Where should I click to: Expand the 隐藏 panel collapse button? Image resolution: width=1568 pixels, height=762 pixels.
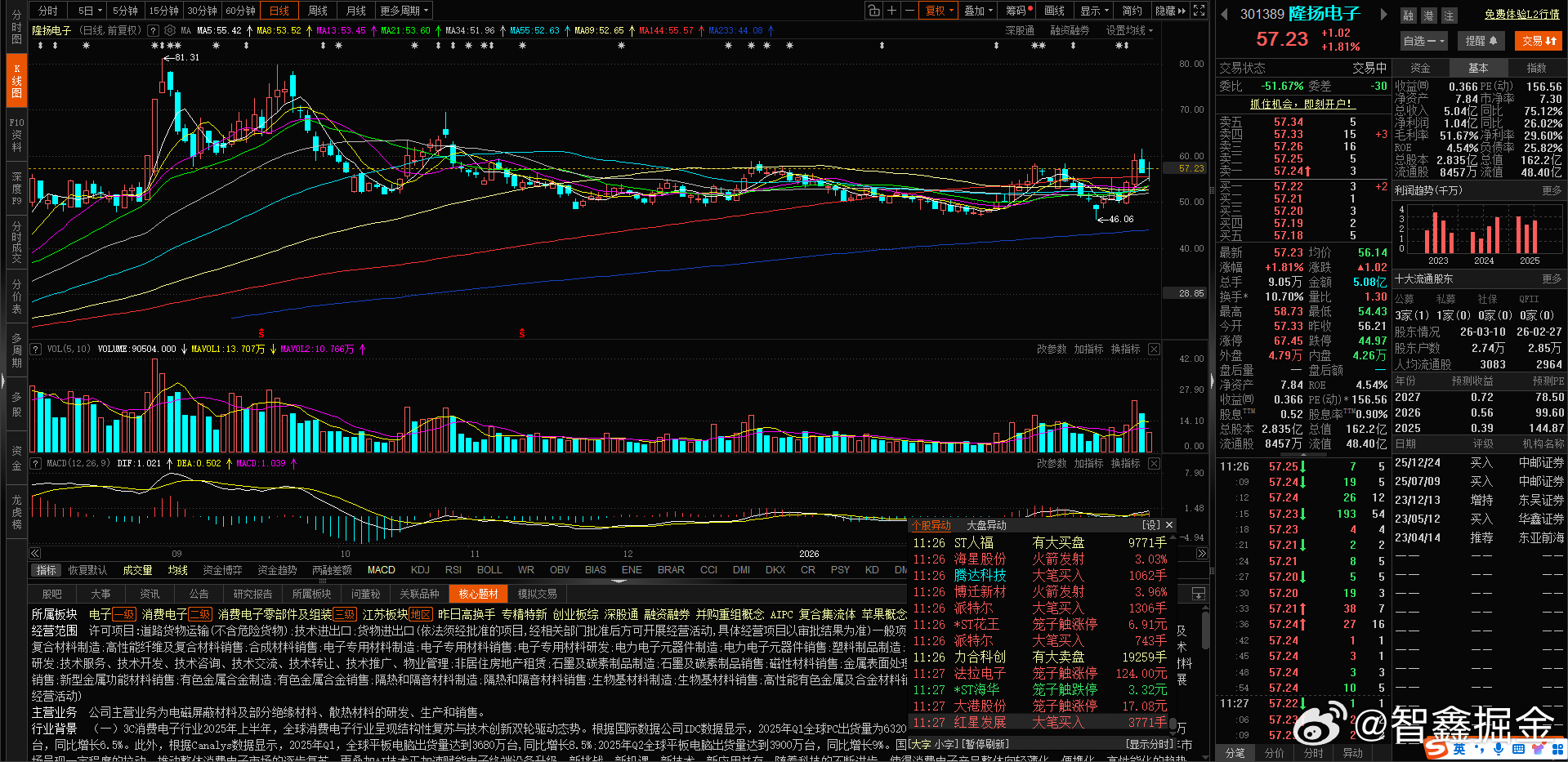[1170, 11]
